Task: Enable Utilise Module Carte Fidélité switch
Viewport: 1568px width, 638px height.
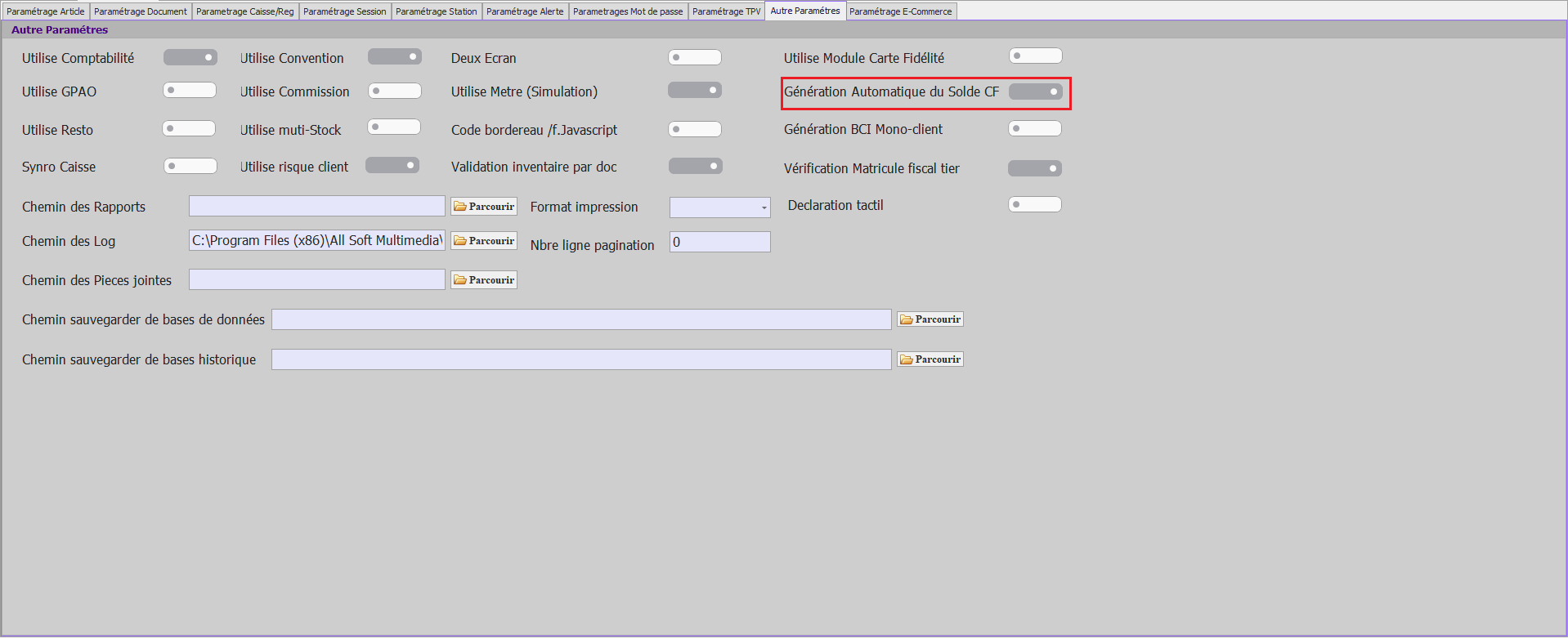Action: point(1036,56)
